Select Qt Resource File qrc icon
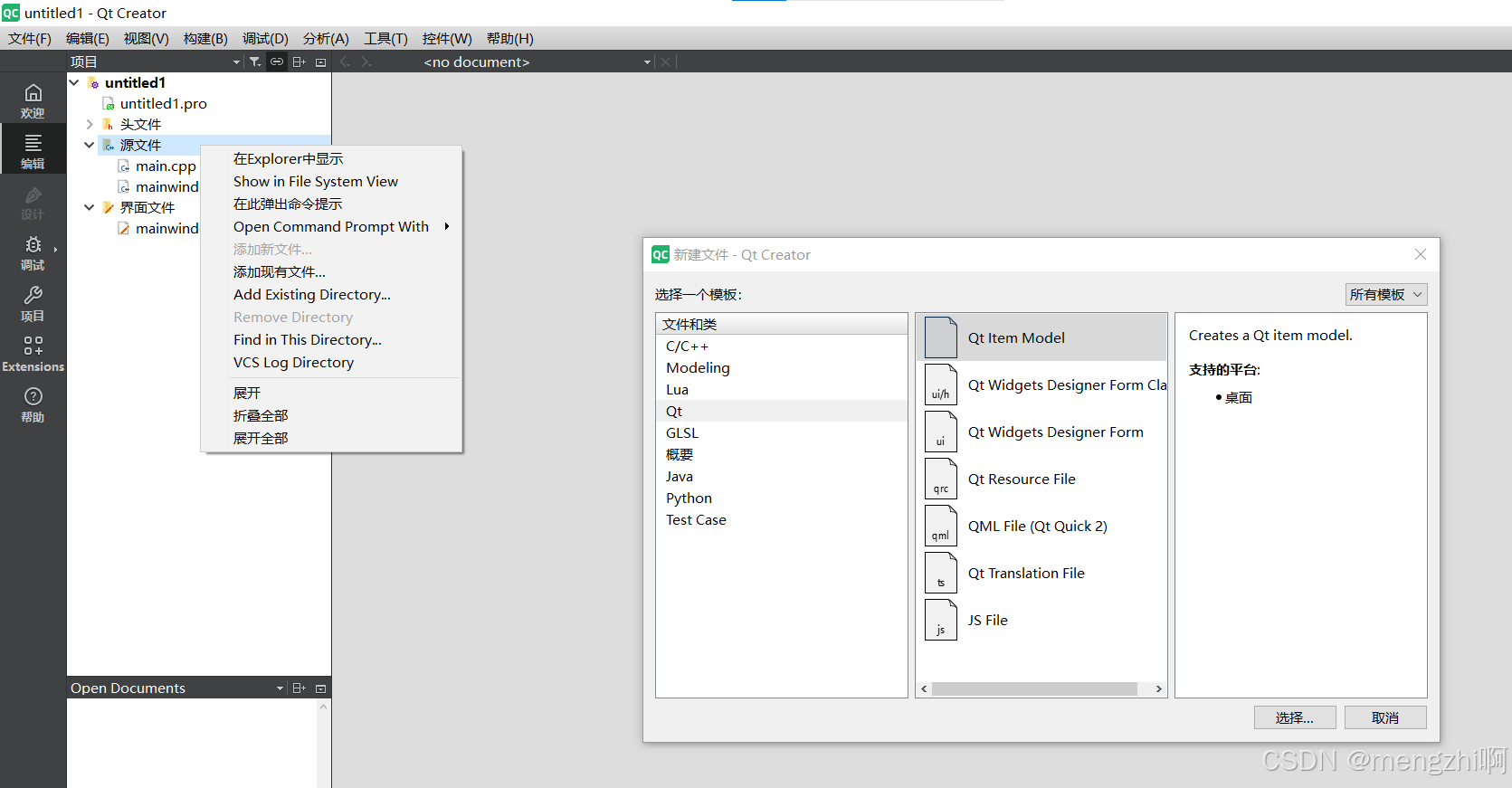The image size is (1512, 788). click(941, 479)
